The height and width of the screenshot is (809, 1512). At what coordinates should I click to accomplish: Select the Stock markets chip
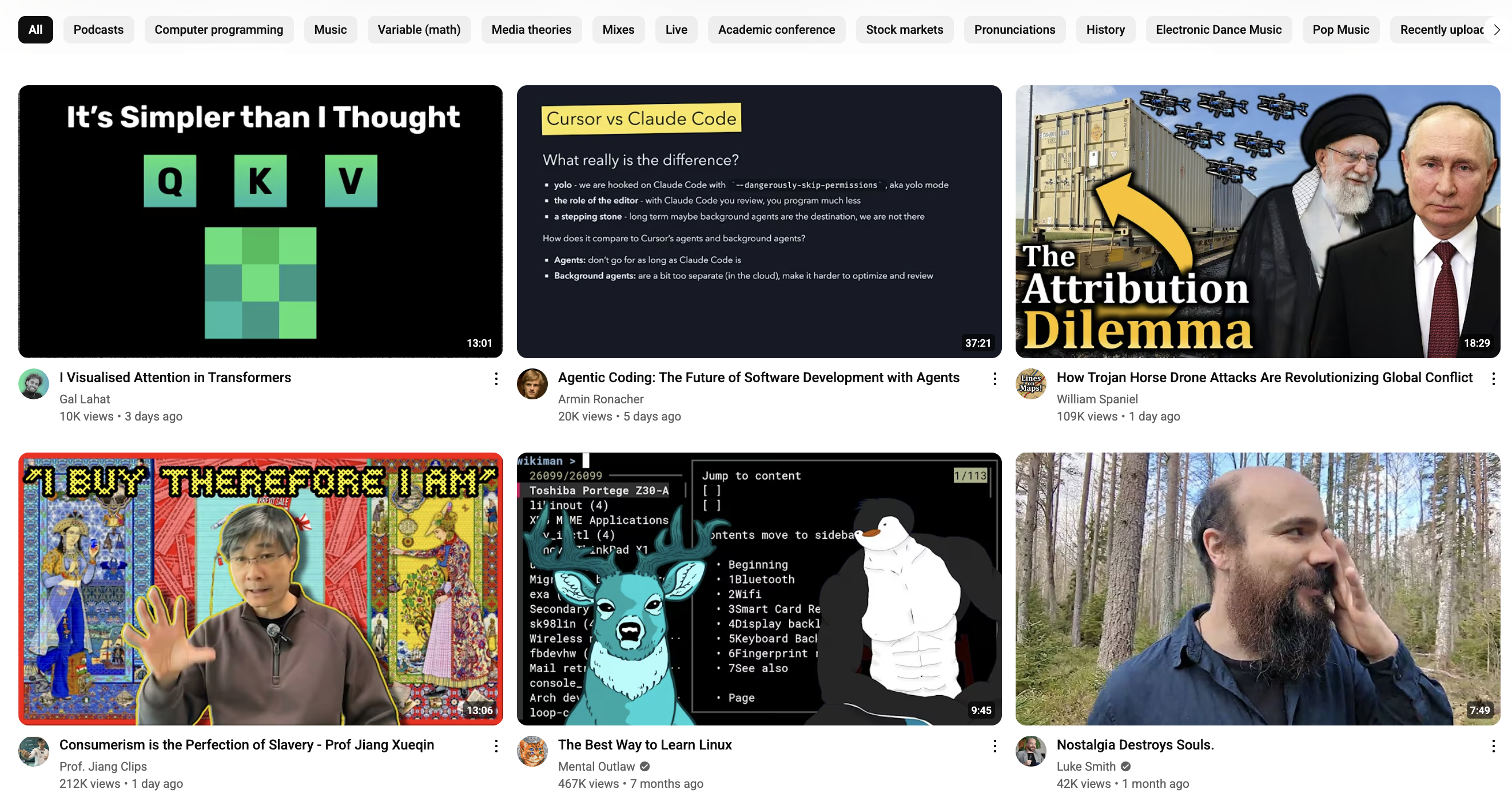905,30
